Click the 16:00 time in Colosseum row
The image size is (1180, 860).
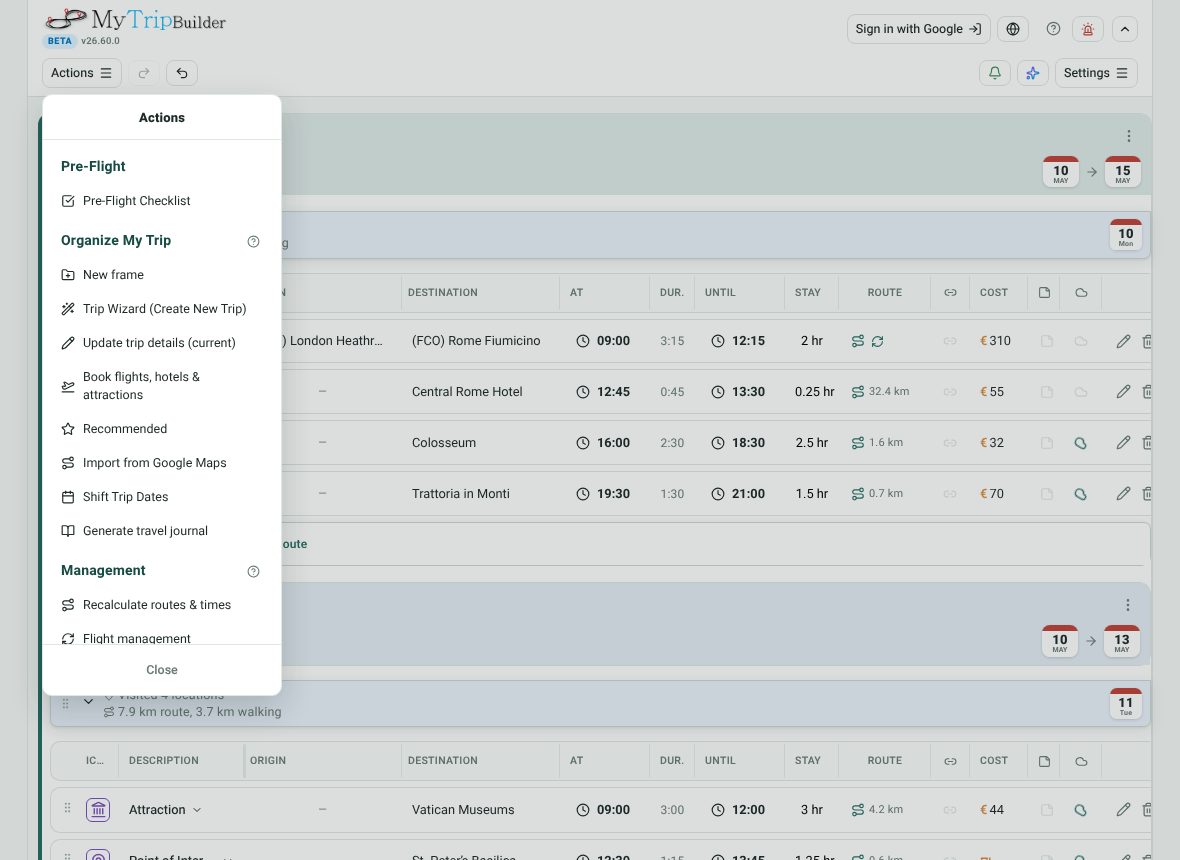click(x=603, y=443)
